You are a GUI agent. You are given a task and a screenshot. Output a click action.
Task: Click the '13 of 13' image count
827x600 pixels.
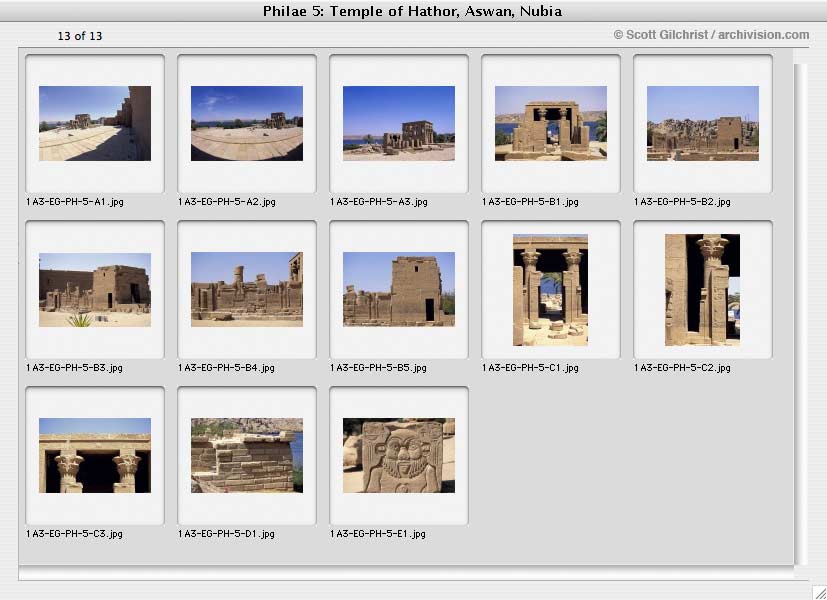tap(80, 36)
